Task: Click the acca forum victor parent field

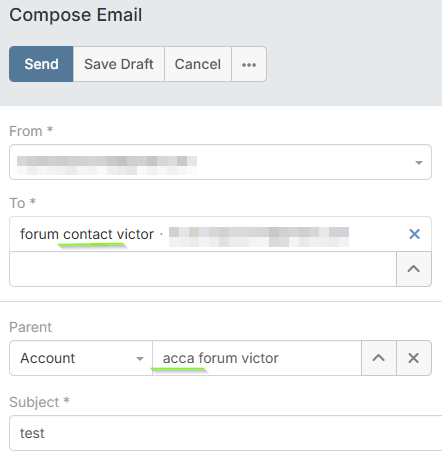Action: [x=257, y=358]
